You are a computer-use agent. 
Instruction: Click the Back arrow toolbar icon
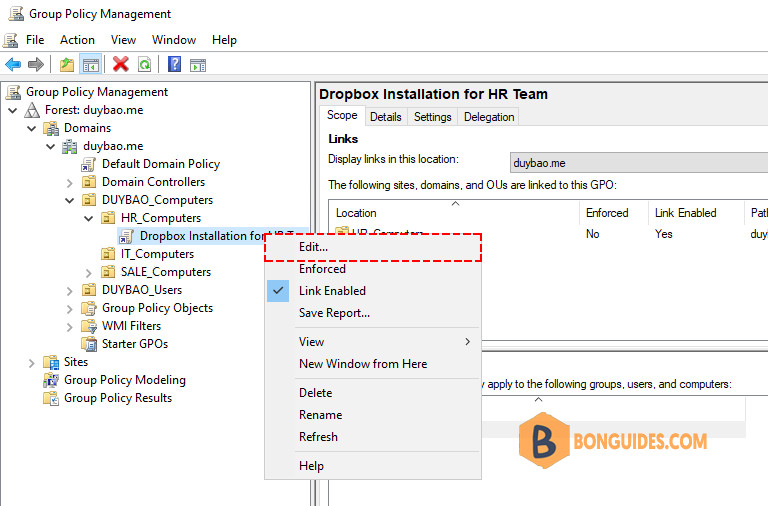[13, 64]
